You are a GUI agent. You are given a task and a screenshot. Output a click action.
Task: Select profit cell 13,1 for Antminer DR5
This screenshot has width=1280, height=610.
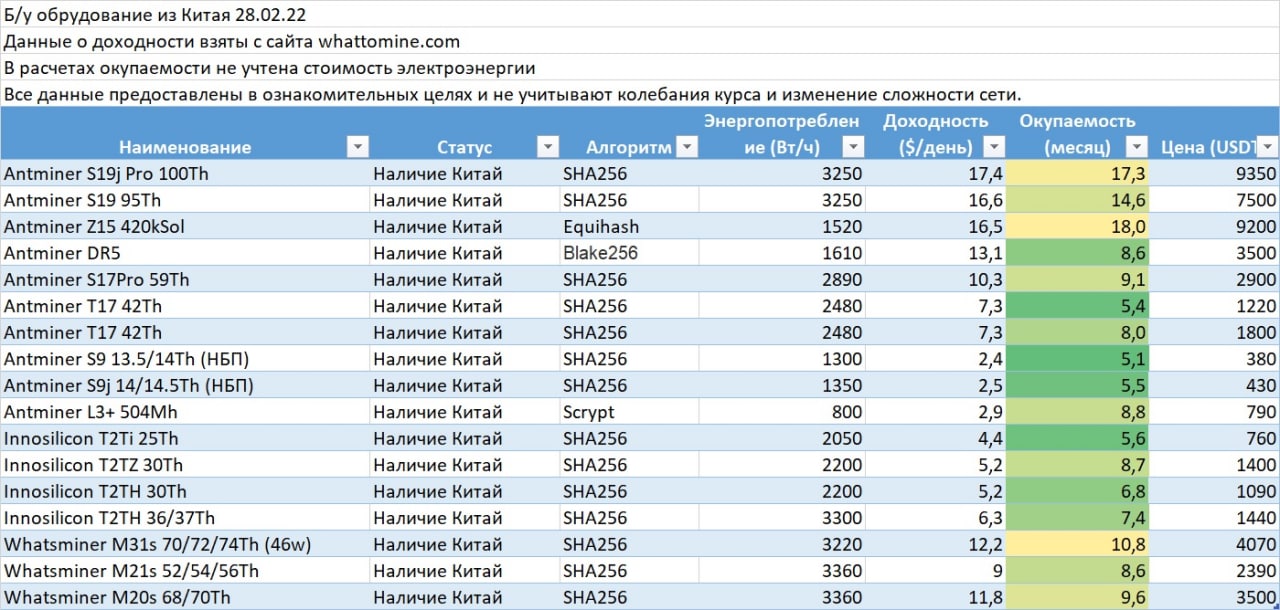(935, 253)
